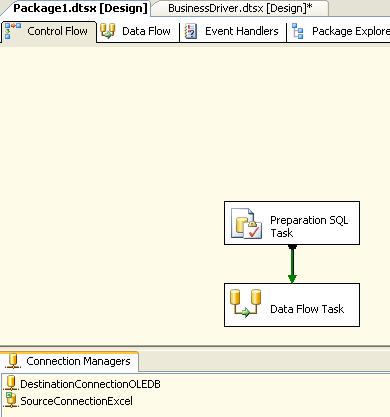Select the SourceConnectionExcel connection manager
Image resolution: width=390 pixels, height=417 pixels.
(69, 401)
